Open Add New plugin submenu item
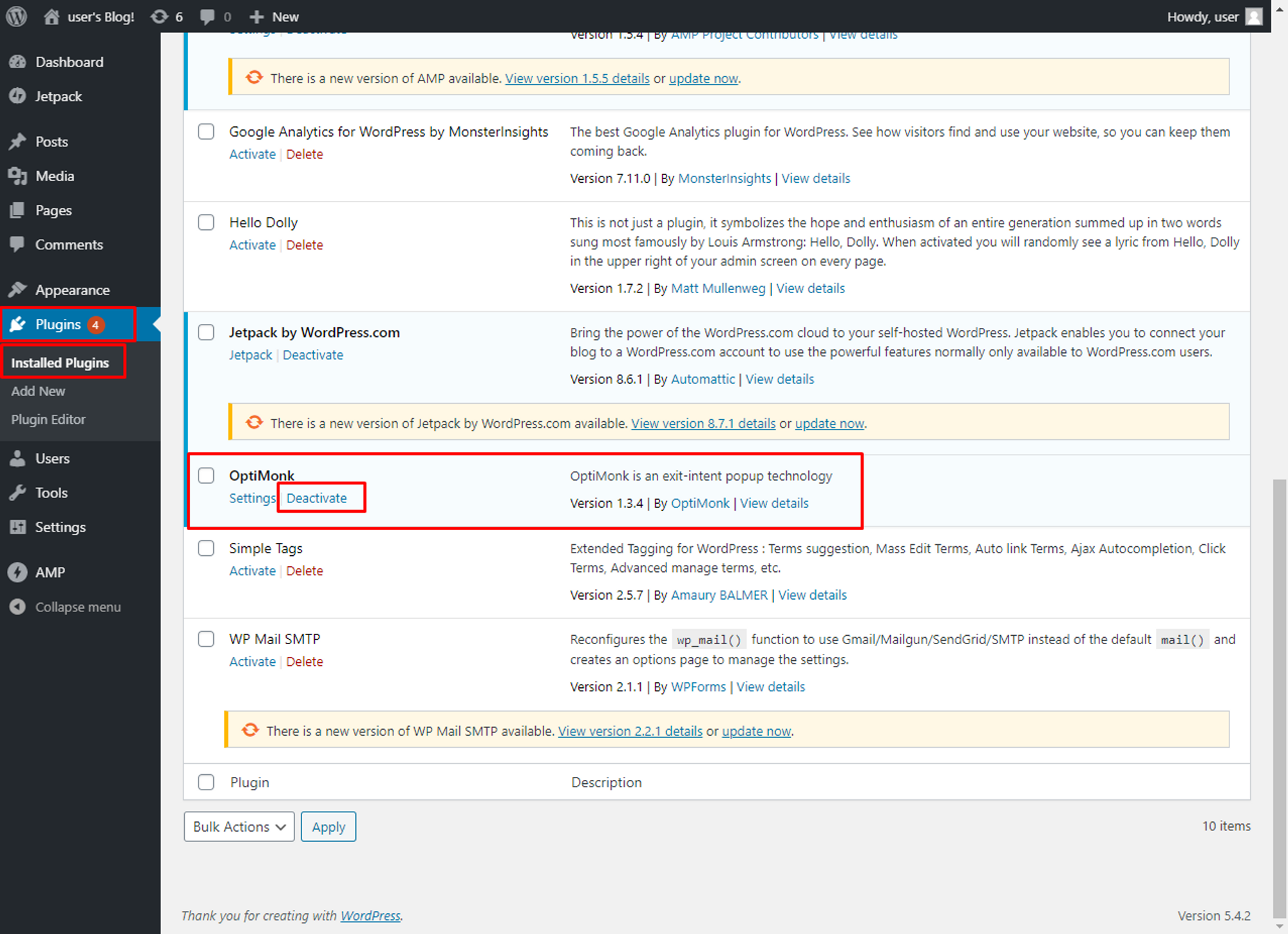 (38, 391)
